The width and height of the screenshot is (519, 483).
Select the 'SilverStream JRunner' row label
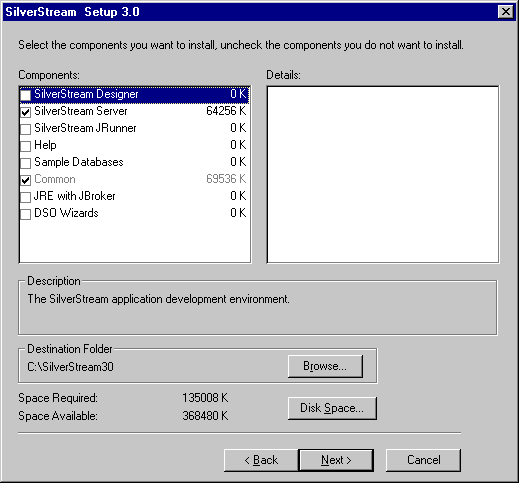[x=85, y=128]
